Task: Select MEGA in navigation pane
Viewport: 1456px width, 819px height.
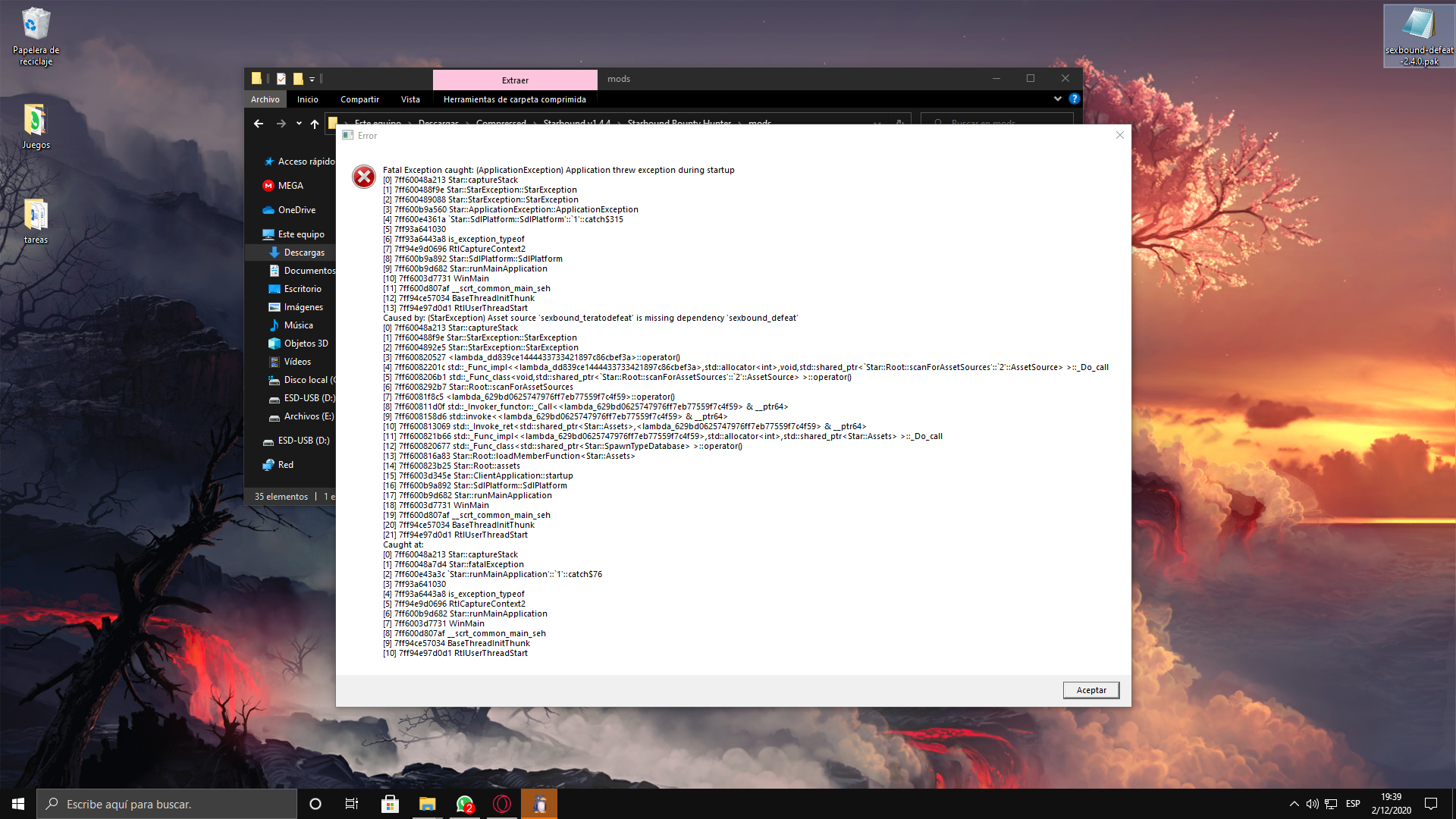Action: point(283,186)
